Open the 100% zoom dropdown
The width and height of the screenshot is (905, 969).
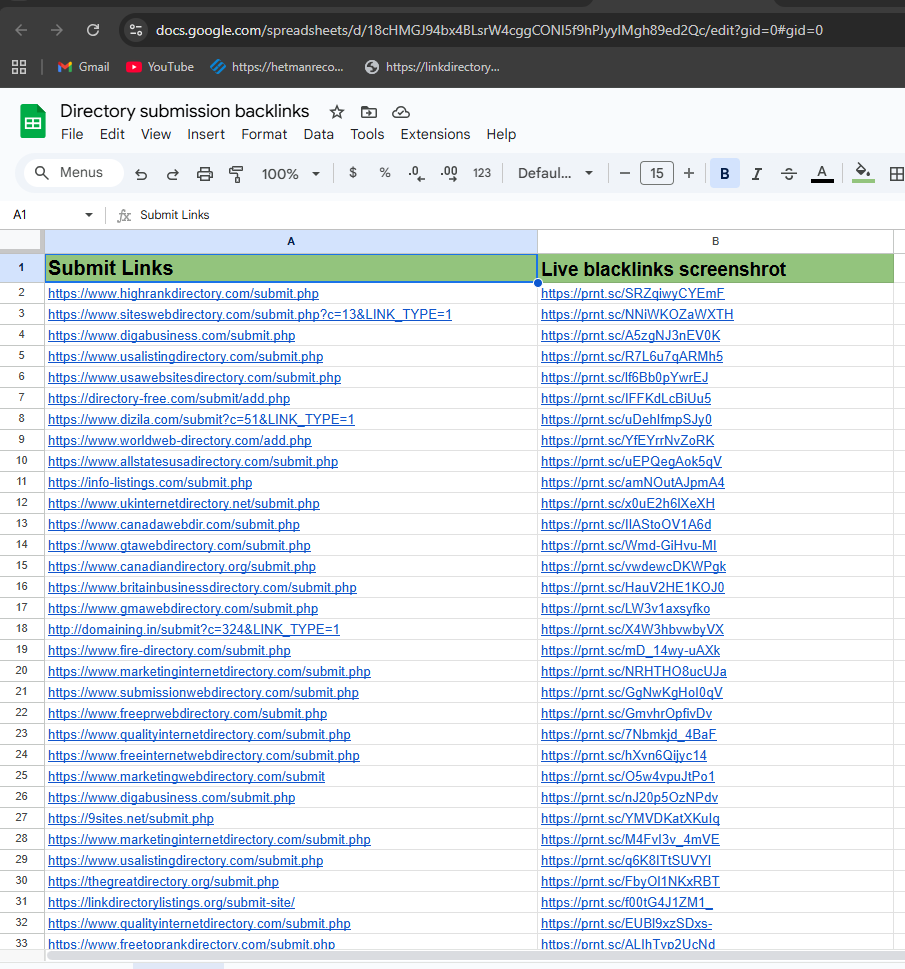pos(290,174)
